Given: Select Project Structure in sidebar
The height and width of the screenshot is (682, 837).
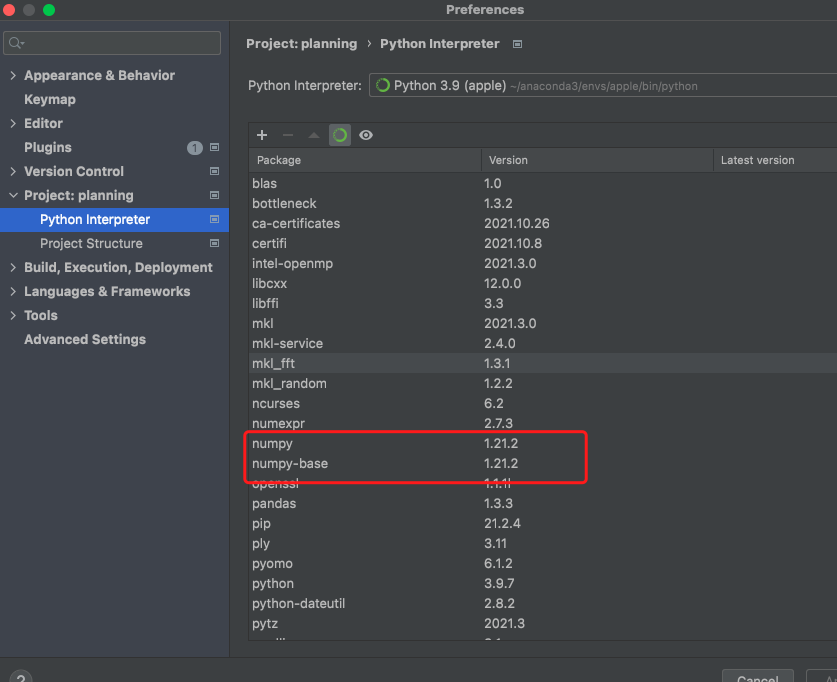Looking at the screenshot, I should [x=91, y=243].
